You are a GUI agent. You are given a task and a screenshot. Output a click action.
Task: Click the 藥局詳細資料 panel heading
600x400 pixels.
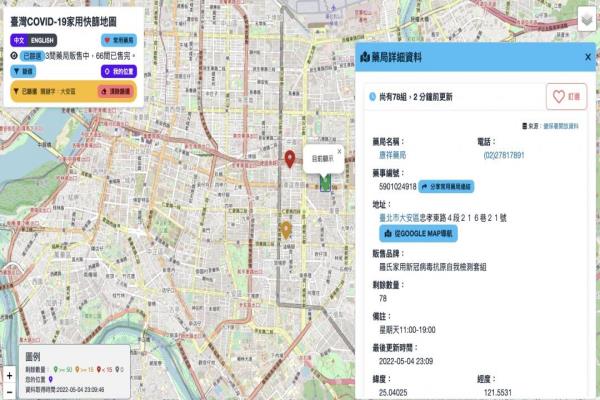point(397,57)
